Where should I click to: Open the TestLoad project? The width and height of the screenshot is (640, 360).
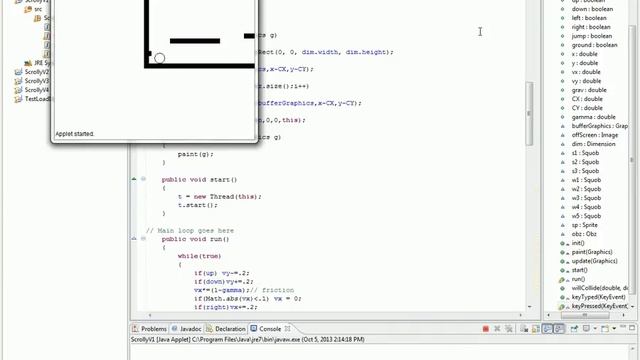point(33,99)
